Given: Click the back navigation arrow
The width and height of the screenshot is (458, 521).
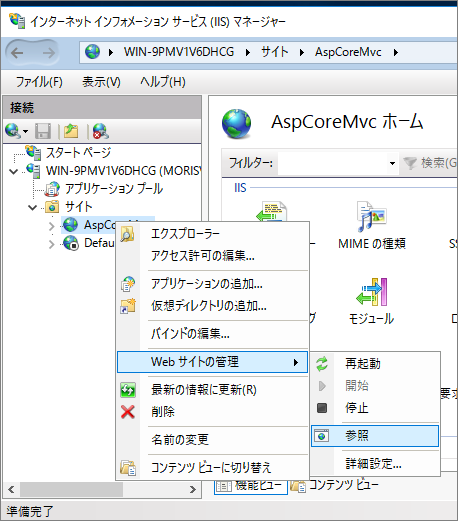Looking at the screenshot, I should [x=17, y=53].
